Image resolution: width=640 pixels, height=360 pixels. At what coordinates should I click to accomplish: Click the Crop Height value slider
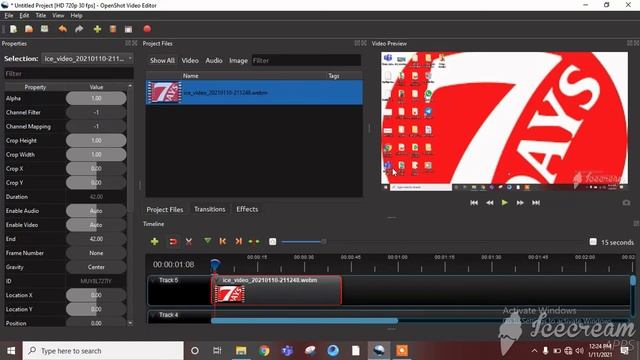96,140
